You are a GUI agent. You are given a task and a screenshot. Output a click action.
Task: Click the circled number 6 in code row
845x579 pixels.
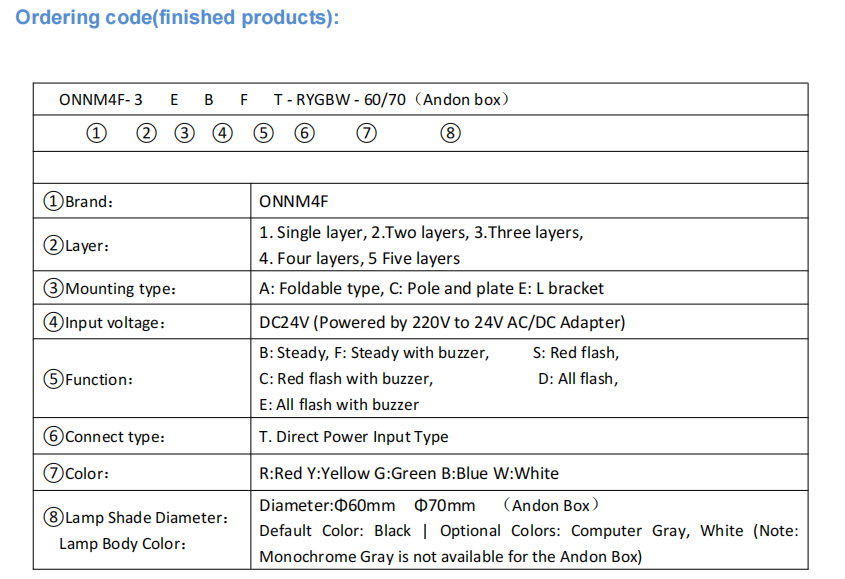(x=305, y=133)
